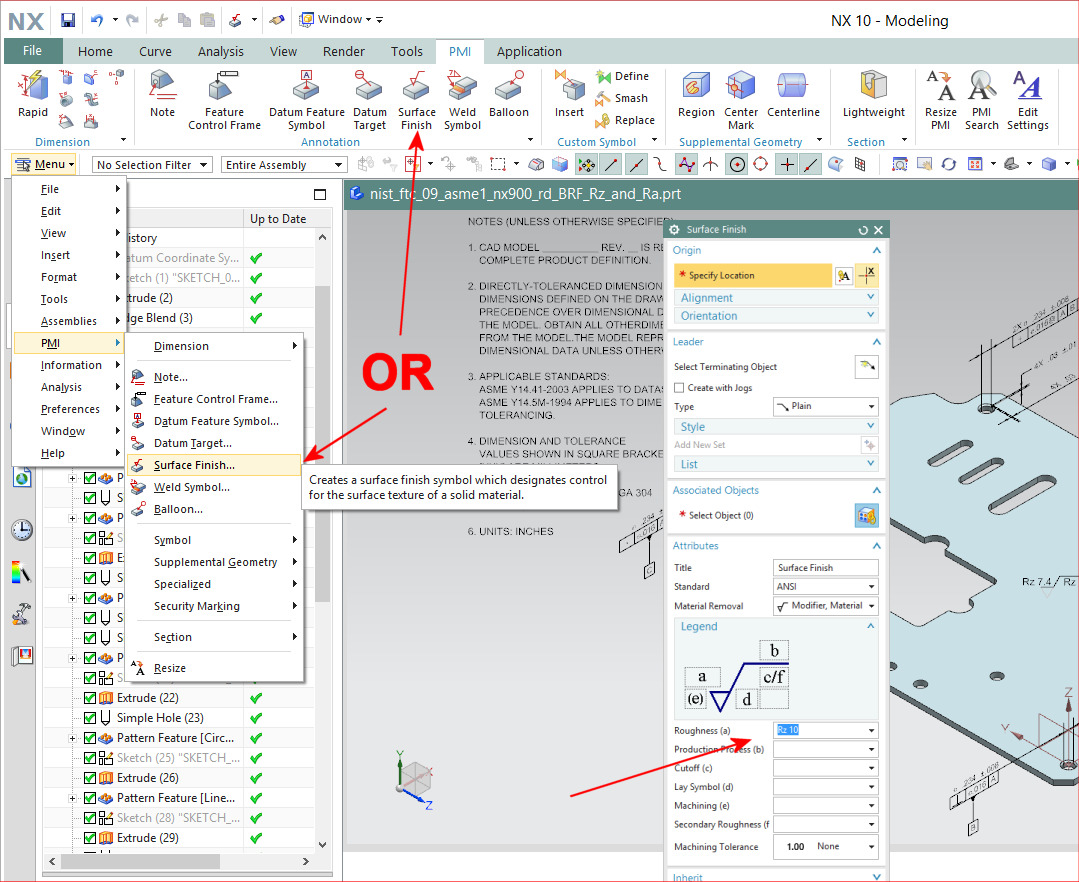This screenshot has width=1079, height=882.
Task: Click the File button
Action: (32, 51)
